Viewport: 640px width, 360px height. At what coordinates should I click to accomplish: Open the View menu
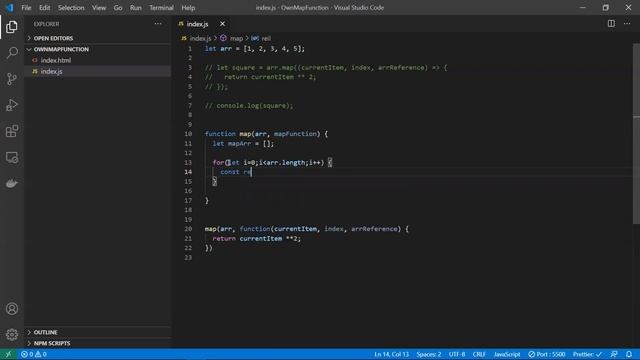point(99,8)
